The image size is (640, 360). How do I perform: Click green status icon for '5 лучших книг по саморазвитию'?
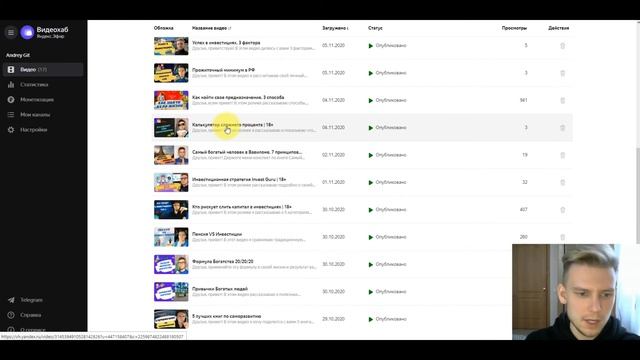371,319
